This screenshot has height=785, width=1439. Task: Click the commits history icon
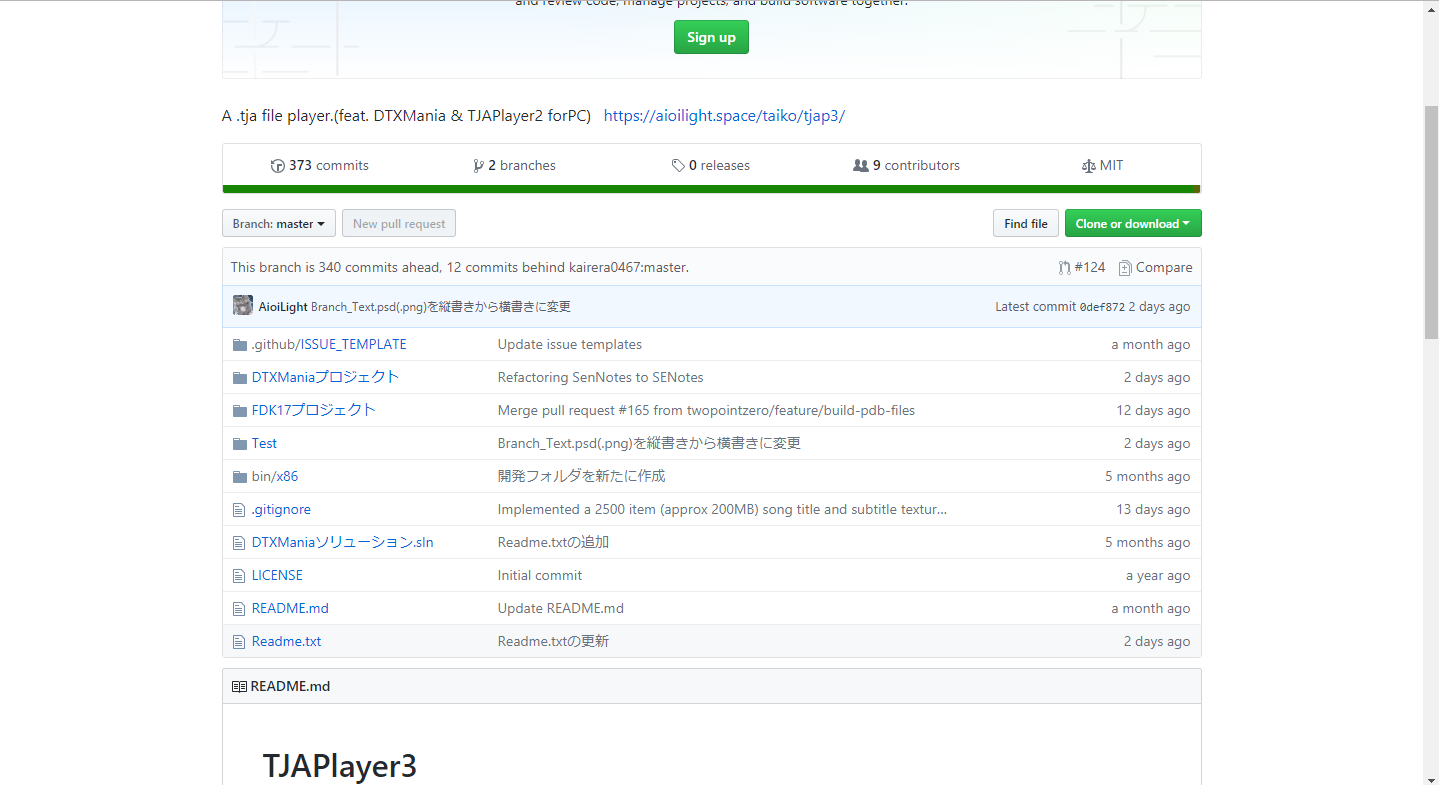278,166
